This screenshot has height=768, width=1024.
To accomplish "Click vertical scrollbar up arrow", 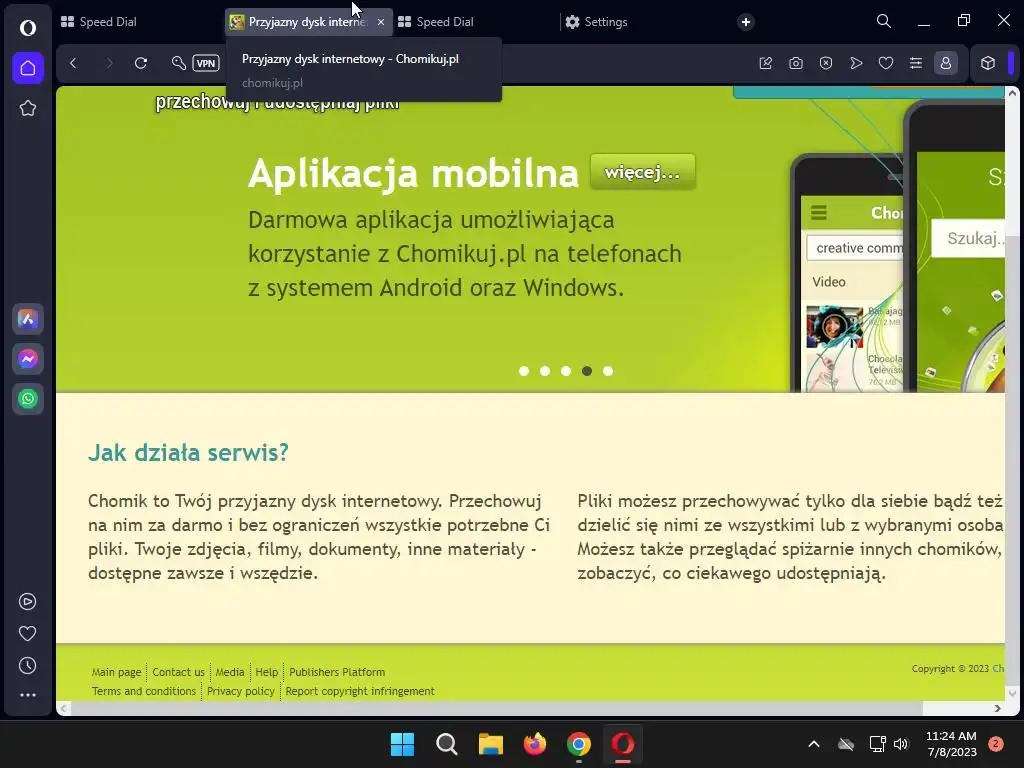I will click(x=1012, y=93).
